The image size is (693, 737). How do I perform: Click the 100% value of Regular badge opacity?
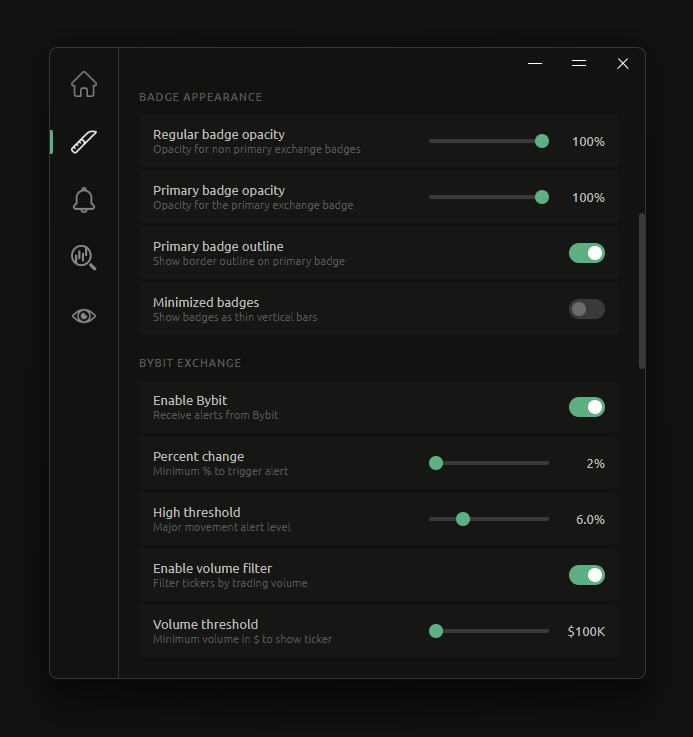point(588,141)
